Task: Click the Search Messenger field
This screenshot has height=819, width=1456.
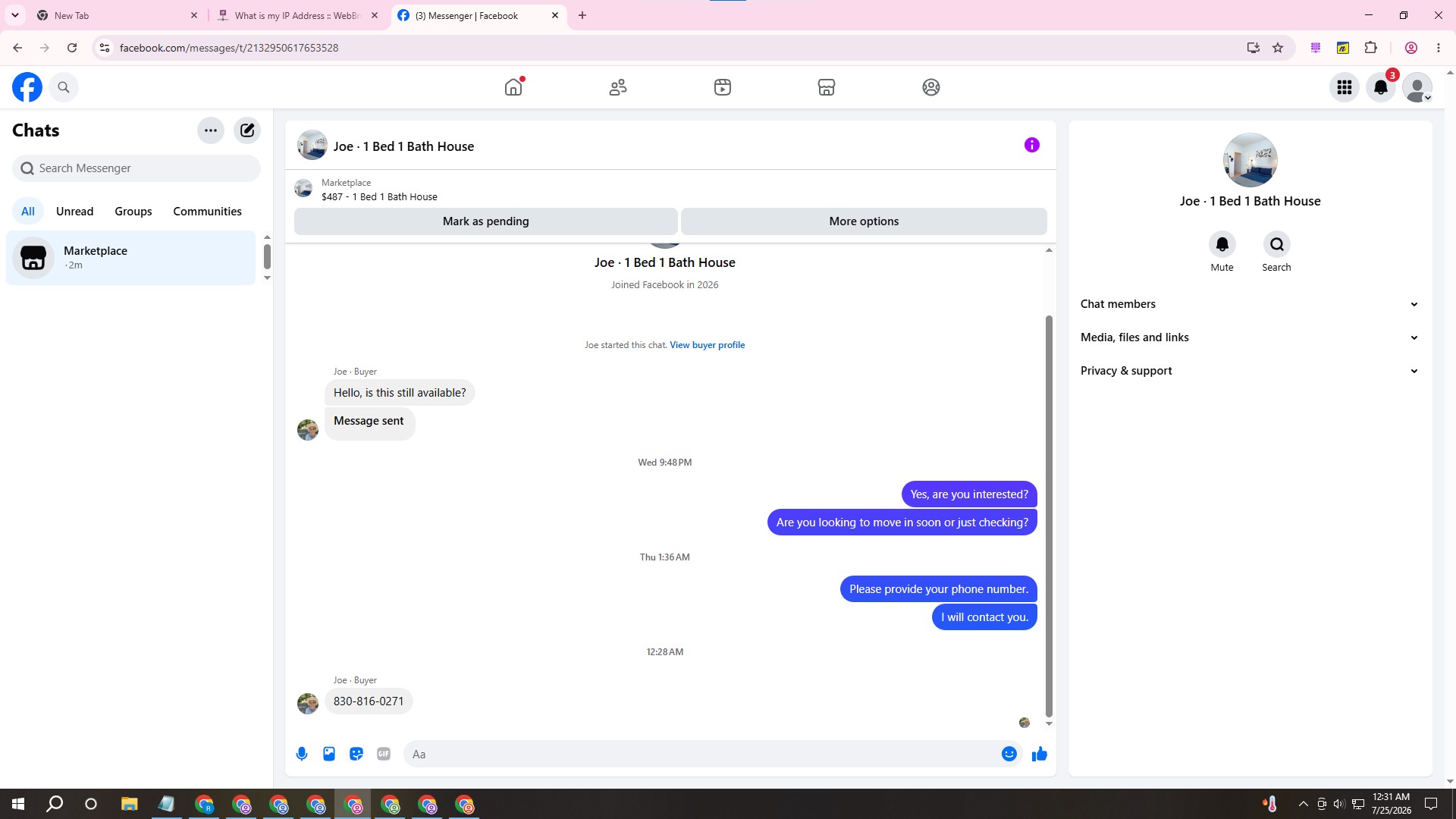Action: click(136, 168)
